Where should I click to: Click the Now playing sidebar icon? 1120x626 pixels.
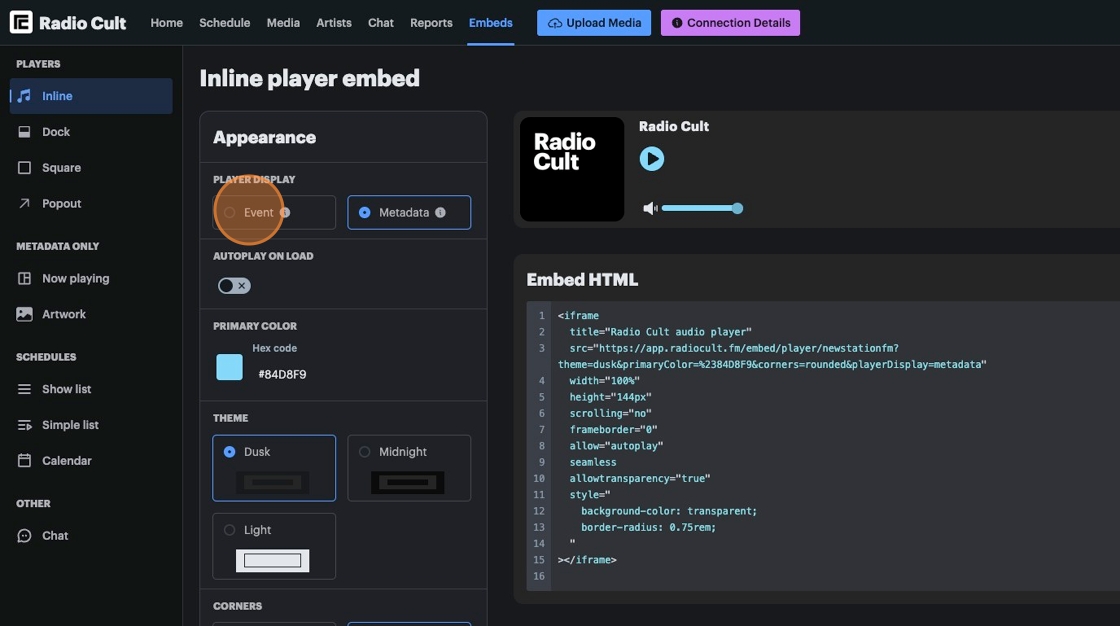[24, 278]
